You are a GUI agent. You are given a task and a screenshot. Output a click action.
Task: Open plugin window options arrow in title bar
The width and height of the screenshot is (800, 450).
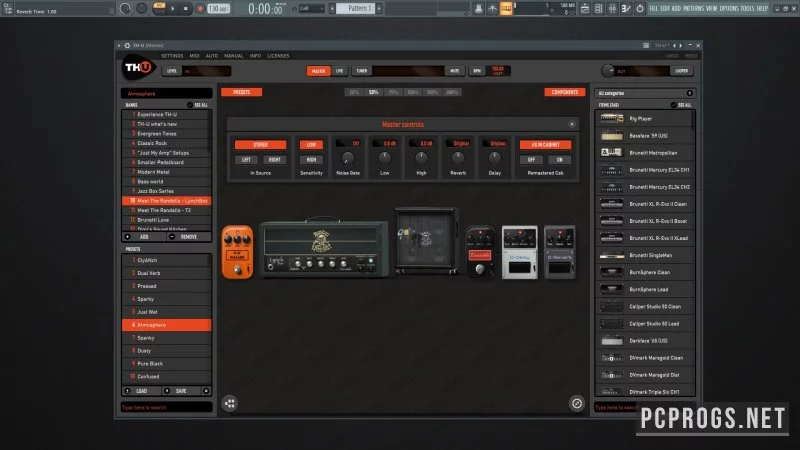pos(119,45)
